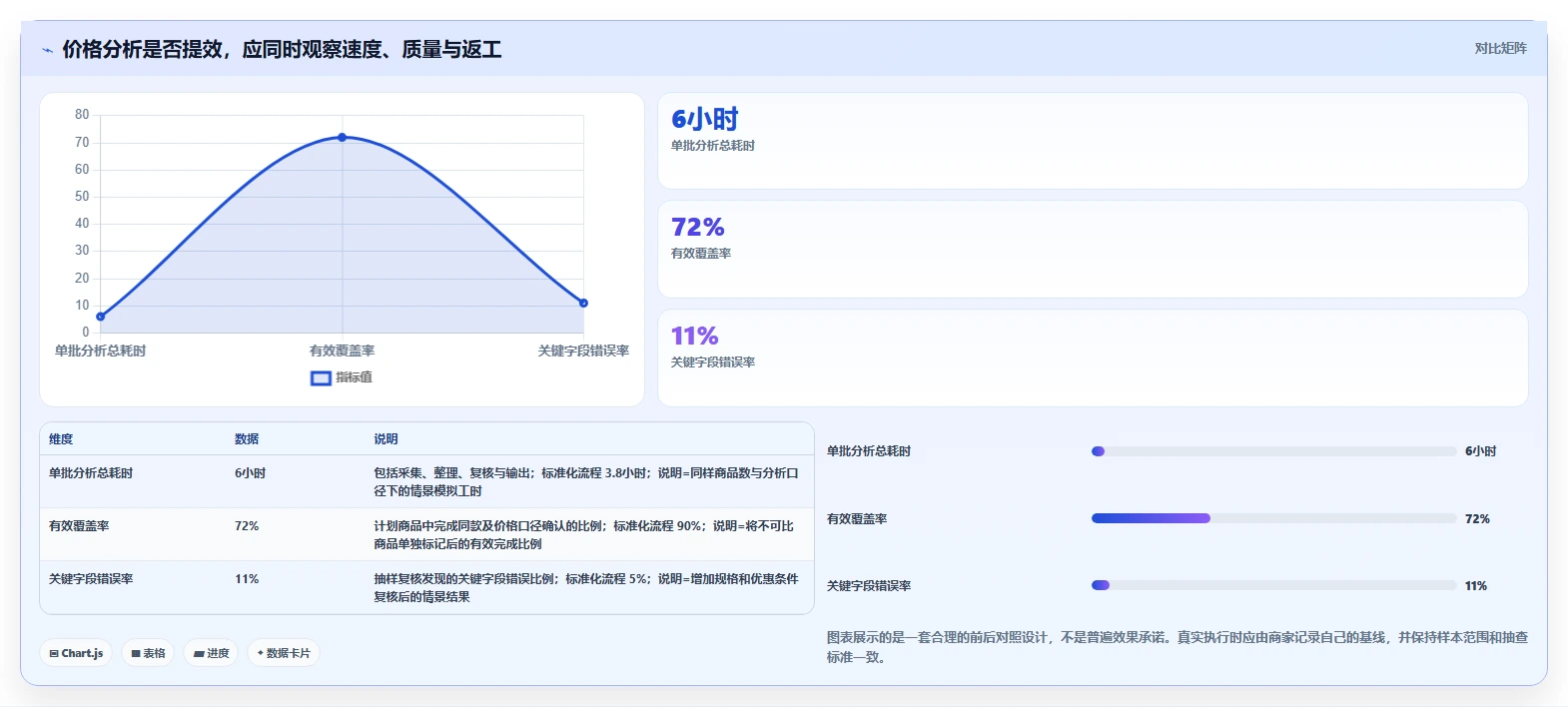Click the 指标值 legend label
The image size is (1568, 707).
click(x=354, y=377)
